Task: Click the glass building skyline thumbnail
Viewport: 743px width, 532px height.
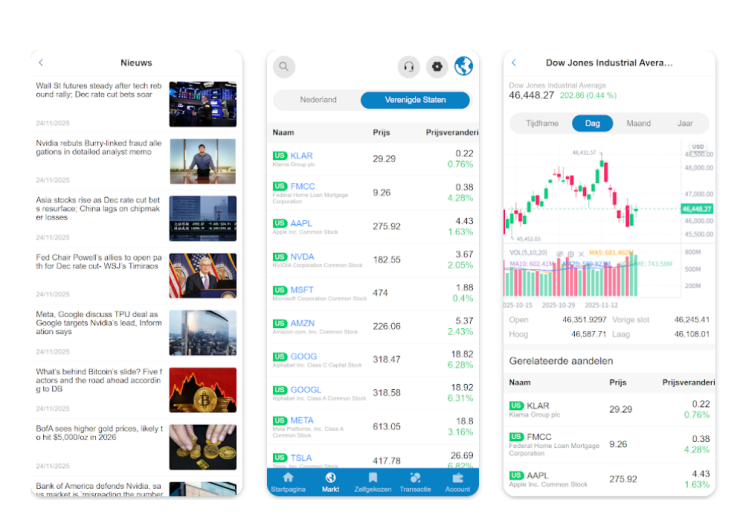Action: [203, 333]
